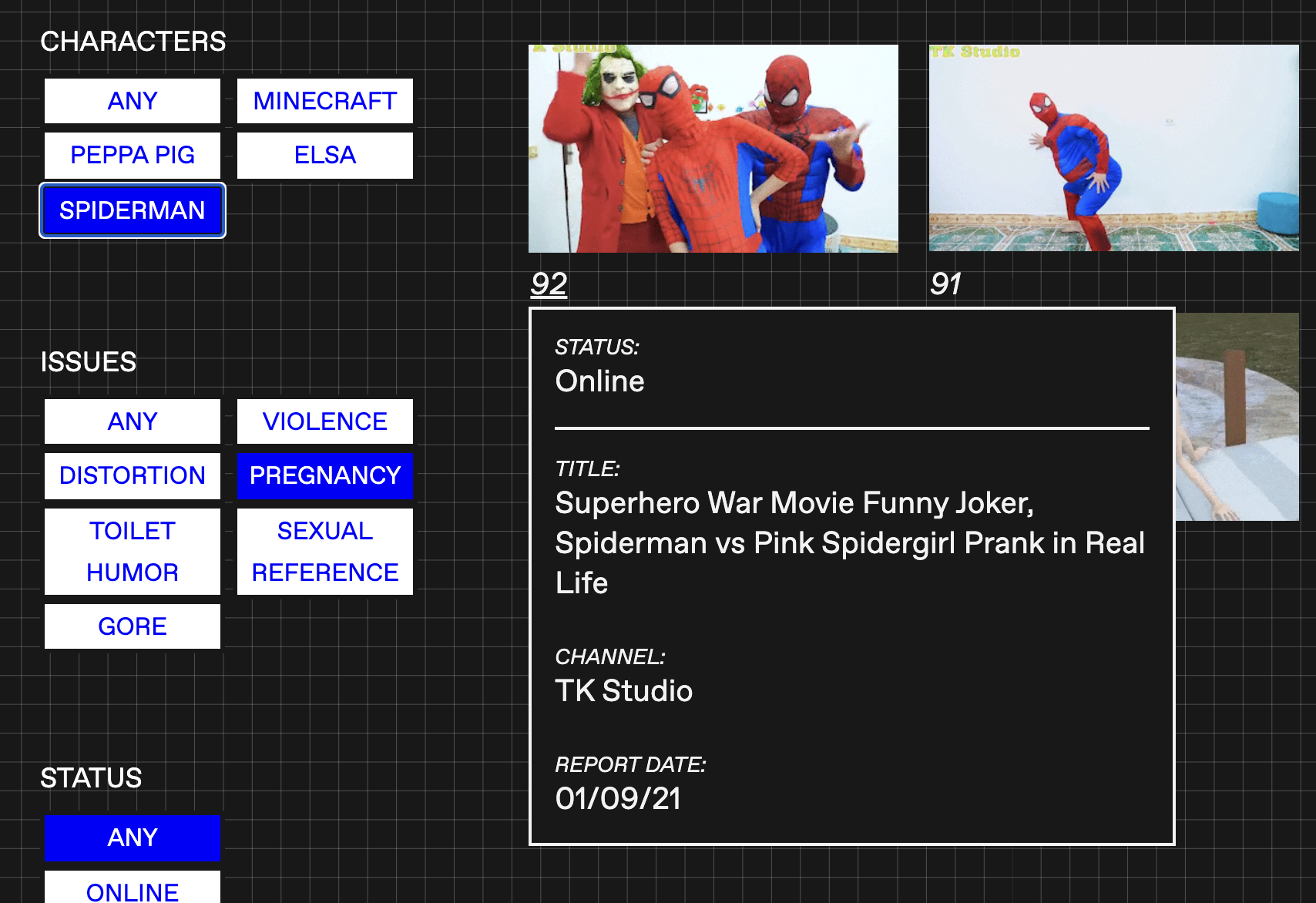Open the partially hidden third thumbnail
1316x903 pixels.
point(1237,417)
